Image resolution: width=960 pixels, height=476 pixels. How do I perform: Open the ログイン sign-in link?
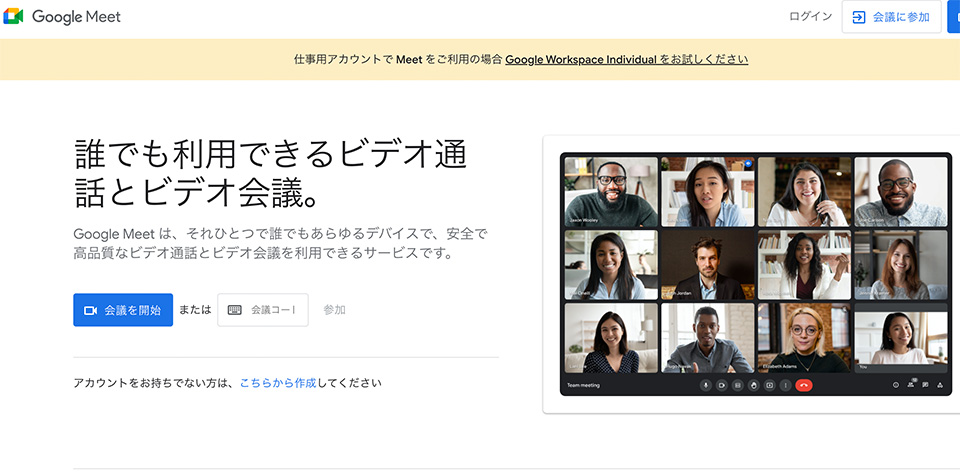click(810, 17)
